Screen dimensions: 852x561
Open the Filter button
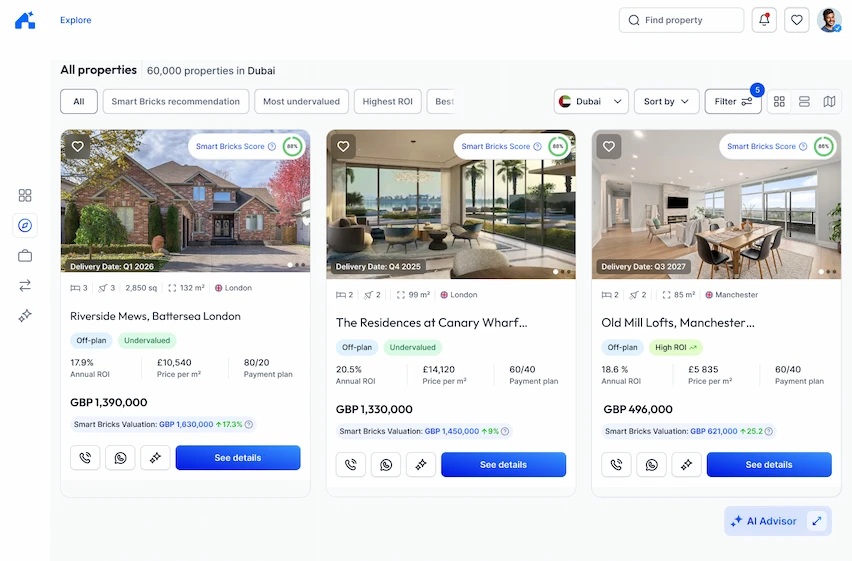coord(733,102)
